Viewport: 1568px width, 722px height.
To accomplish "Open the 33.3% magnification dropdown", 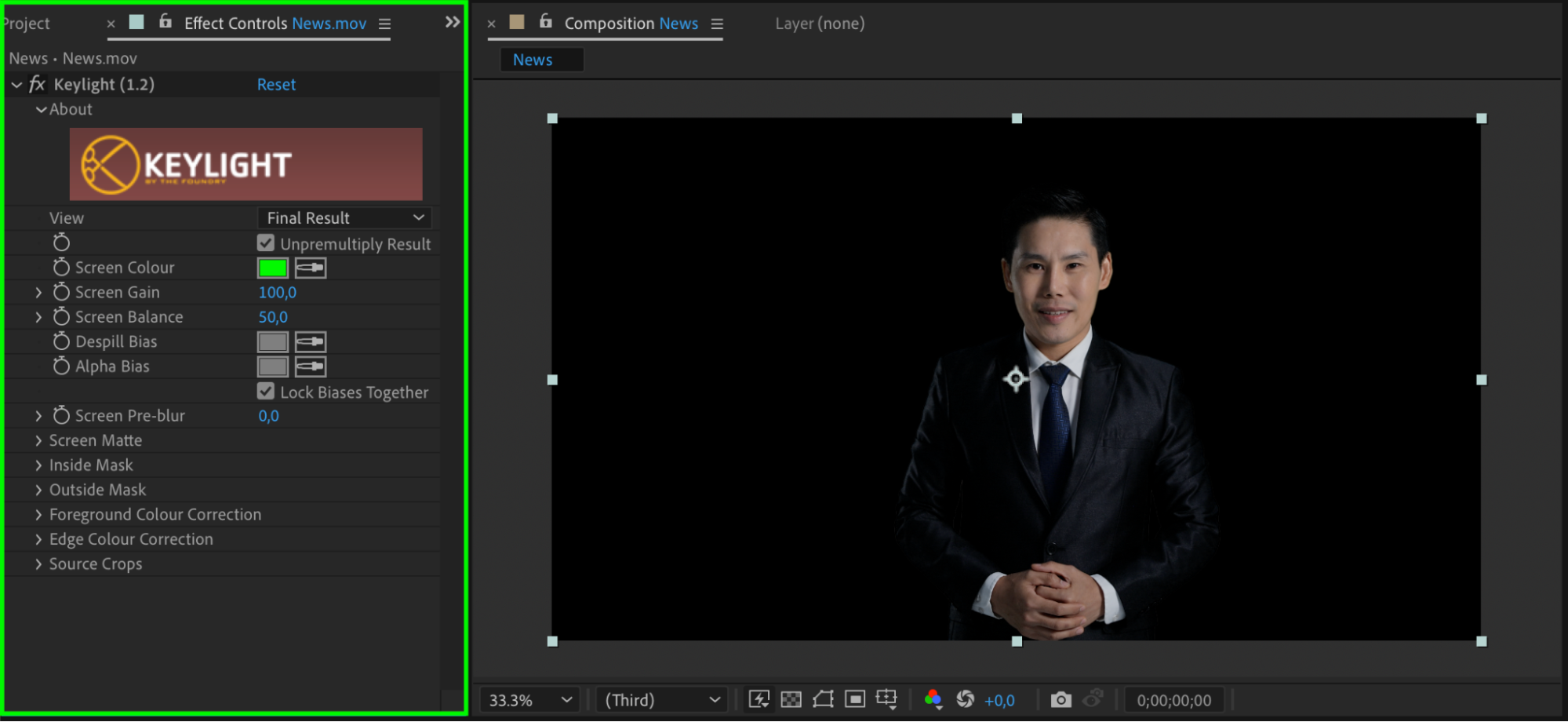I will click(529, 699).
